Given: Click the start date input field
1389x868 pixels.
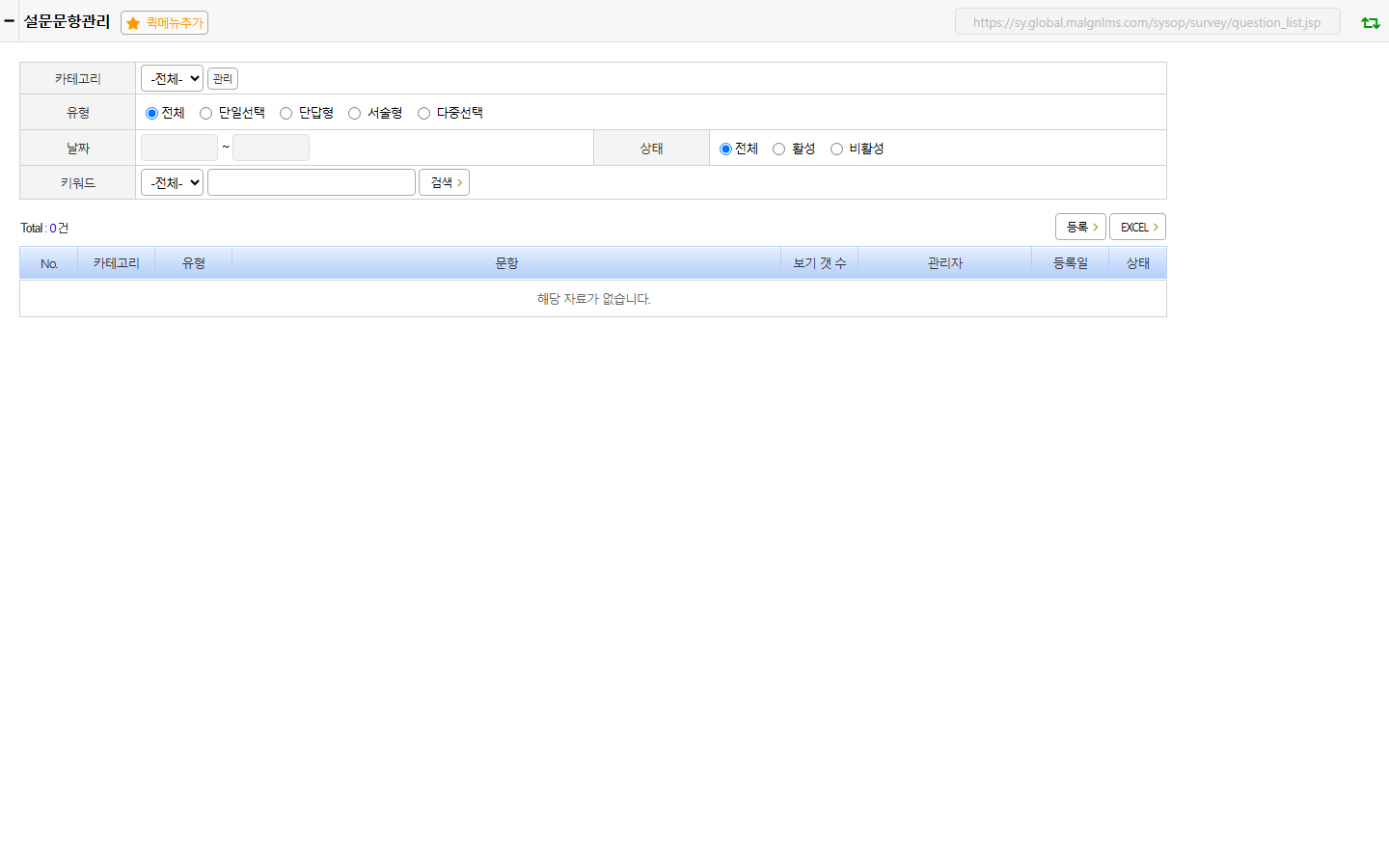Looking at the screenshot, I should click(x=179, y=148).
